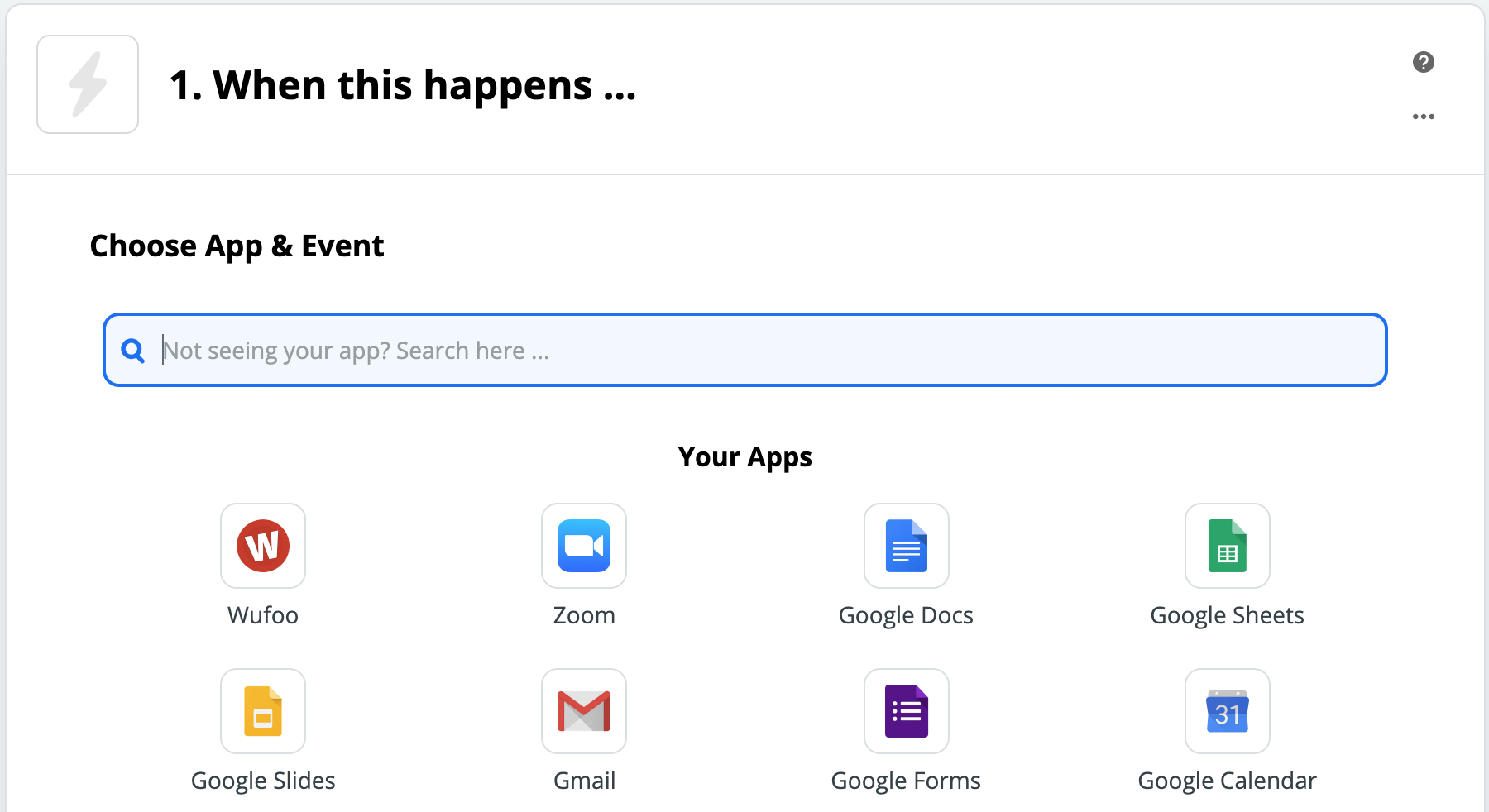The width and height of the screenshot is (1489, 812).
Task: Click the Gmail label text
Action: pos(583,780)
